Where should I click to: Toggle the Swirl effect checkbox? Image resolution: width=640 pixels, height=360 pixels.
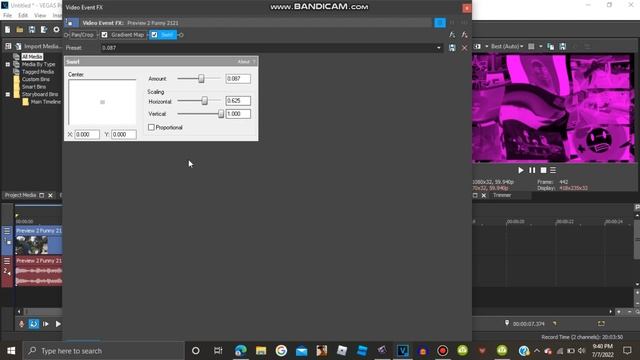click(x=154, y=35)
